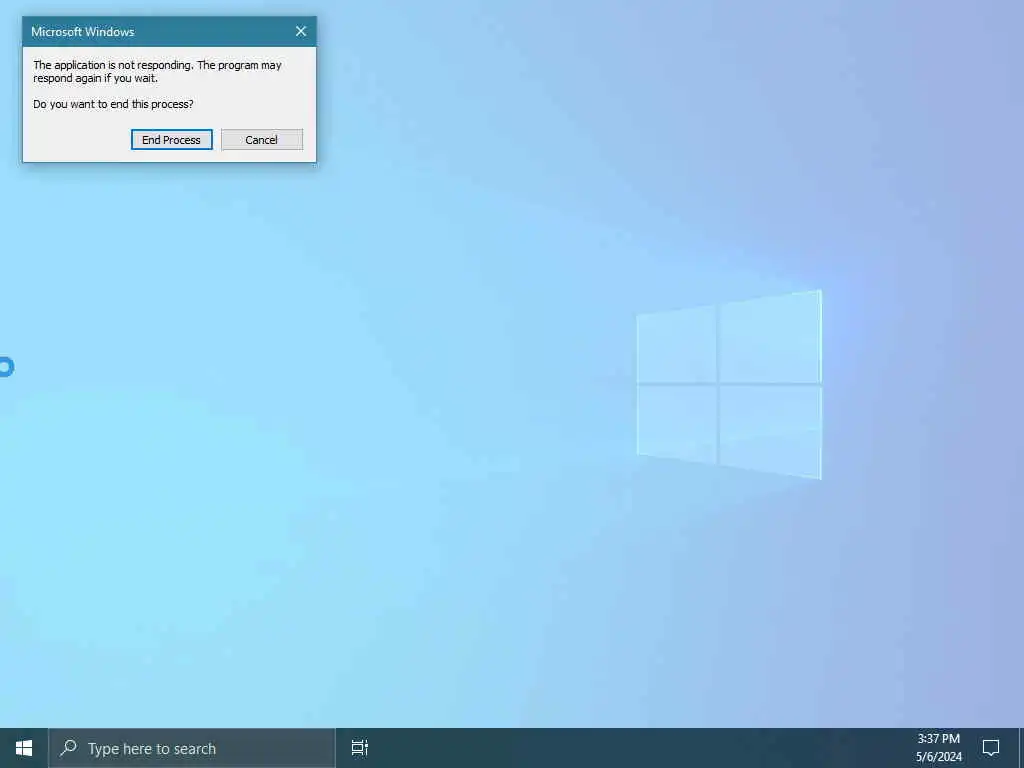Click the Microsoft Windows dialog title
The width and height of the screenshot is (1024, 768).
click(83, 31)
